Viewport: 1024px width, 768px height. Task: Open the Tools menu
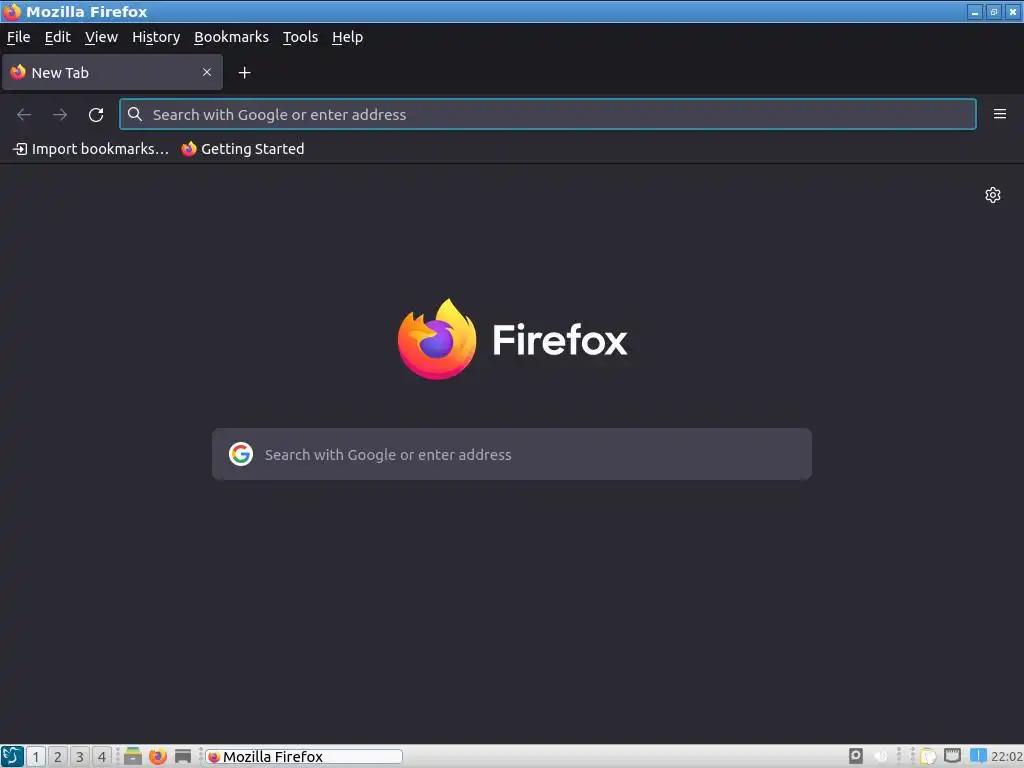(x=300, y=37)
